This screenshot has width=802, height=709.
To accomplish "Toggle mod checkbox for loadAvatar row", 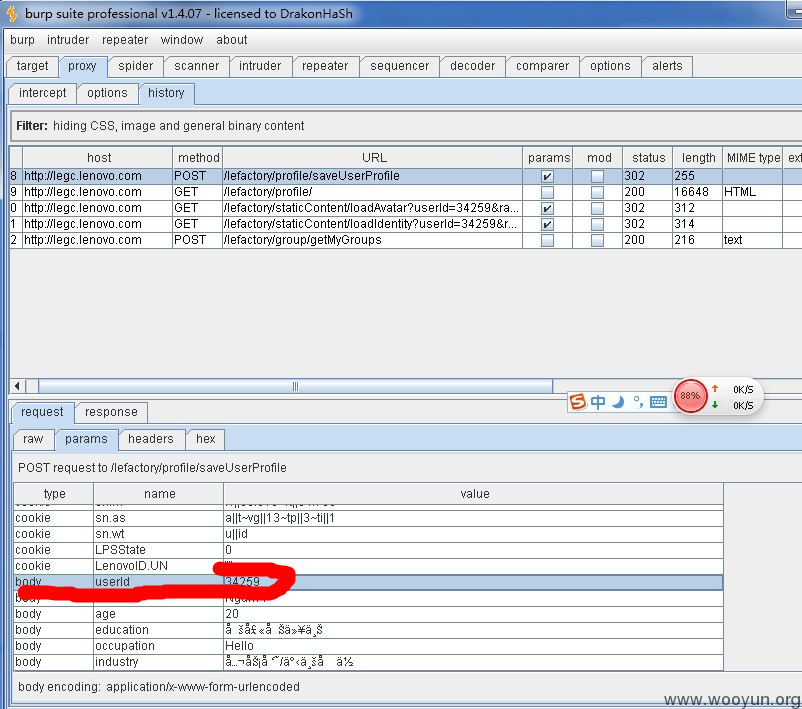I will [597, 208].
